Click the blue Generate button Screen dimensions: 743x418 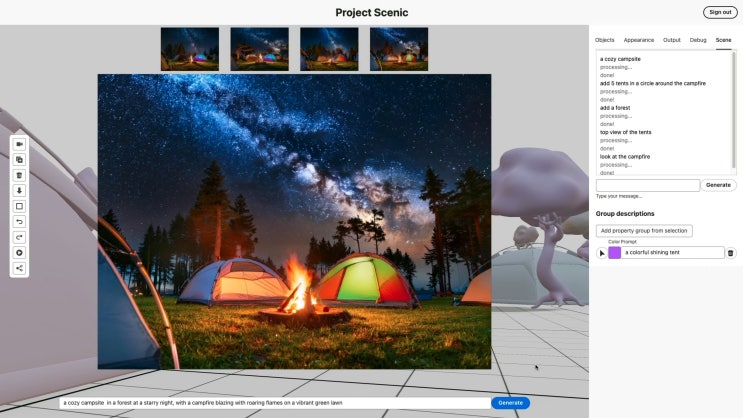click(510, 403)
